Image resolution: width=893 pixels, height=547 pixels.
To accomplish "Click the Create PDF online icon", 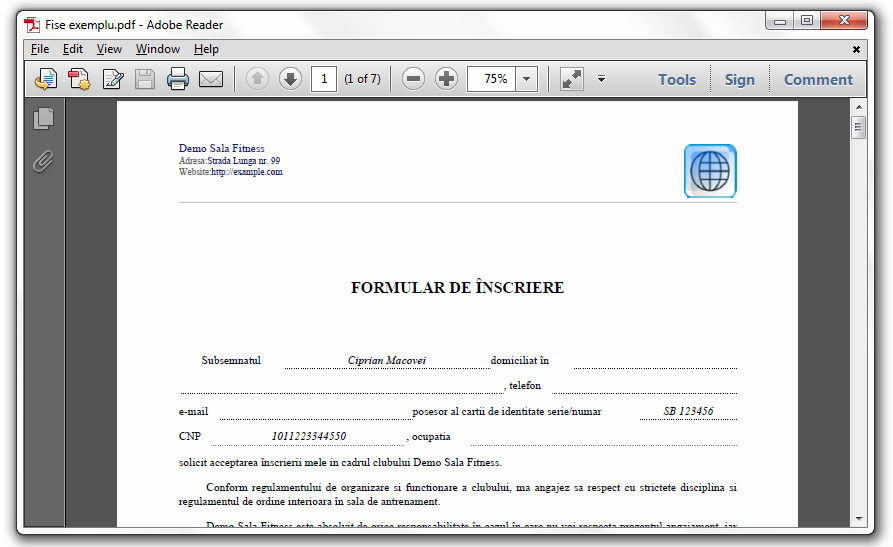I will (x=79, y=79).
